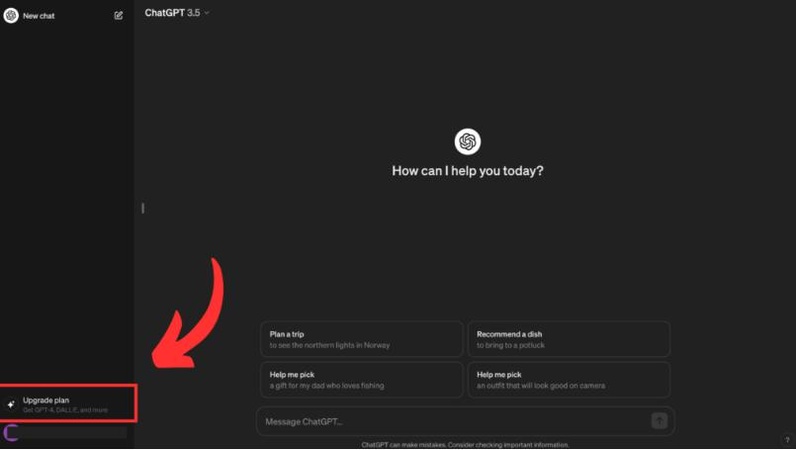This screenshot has height=450, width=796.
Task: Open the Upgrade plan option
Action: (x=68, y=404)
